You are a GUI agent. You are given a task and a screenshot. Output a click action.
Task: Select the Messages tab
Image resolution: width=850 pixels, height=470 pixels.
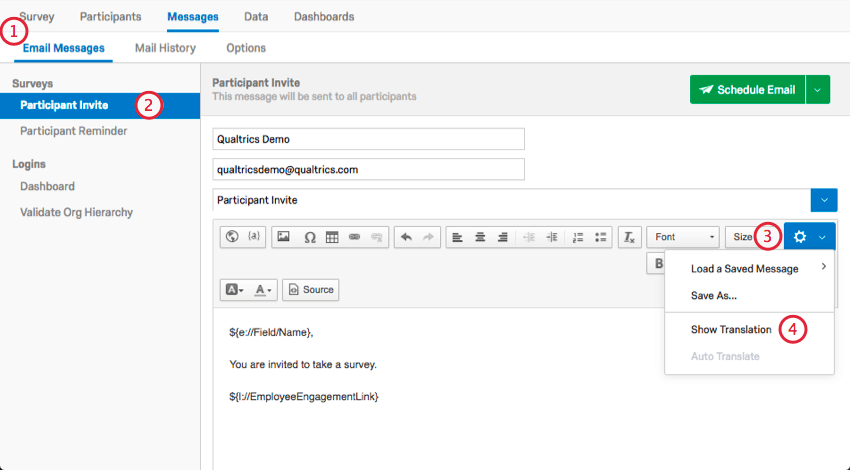click(x=193, y=17)
